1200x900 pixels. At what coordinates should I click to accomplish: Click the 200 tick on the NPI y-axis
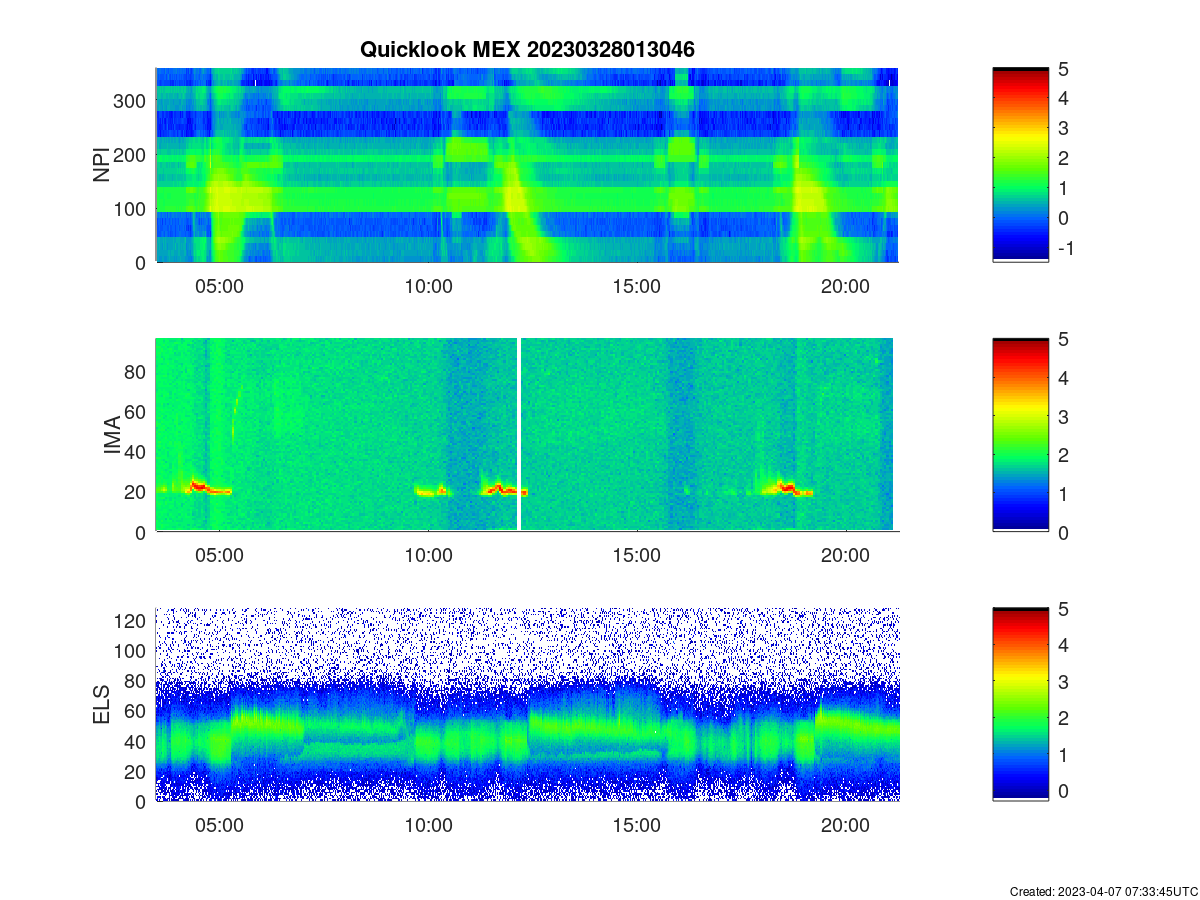click(132, 154)
